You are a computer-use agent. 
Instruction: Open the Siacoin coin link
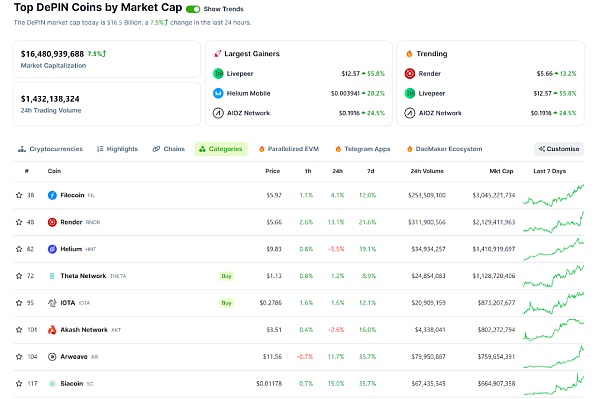(x=72, y=383)
